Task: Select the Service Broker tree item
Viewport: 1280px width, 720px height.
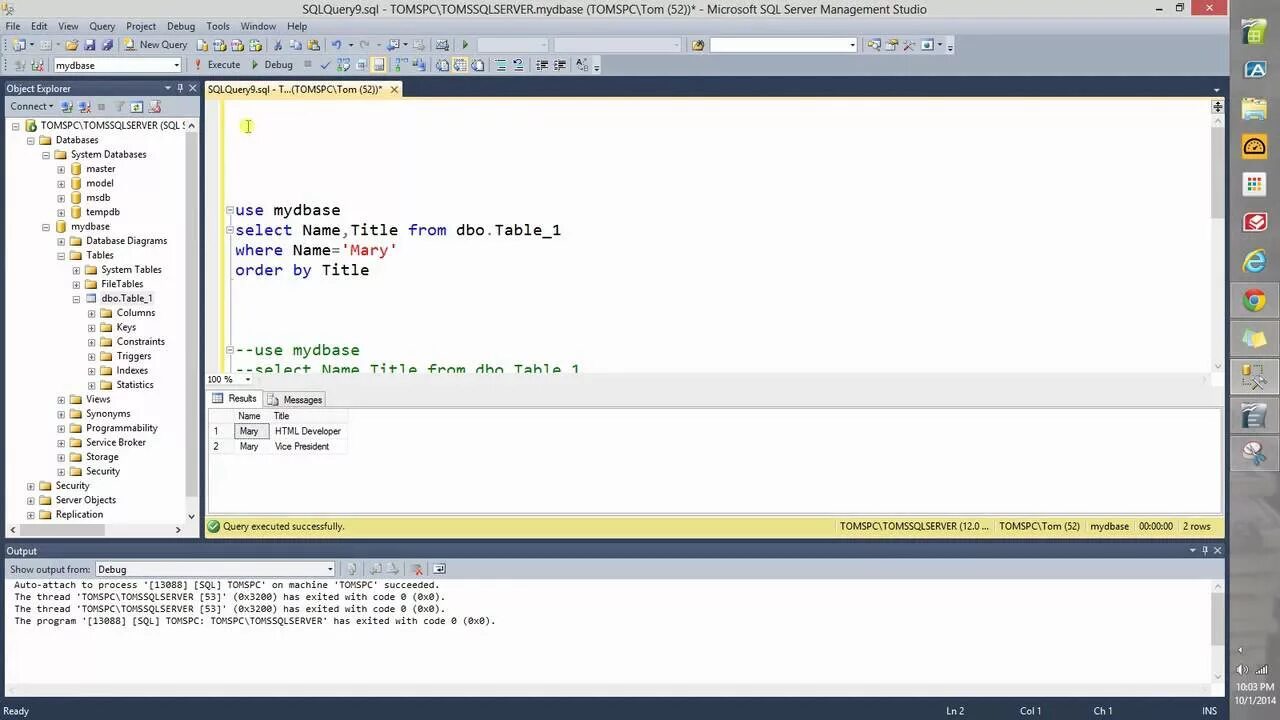Action: tap(116, 443)
